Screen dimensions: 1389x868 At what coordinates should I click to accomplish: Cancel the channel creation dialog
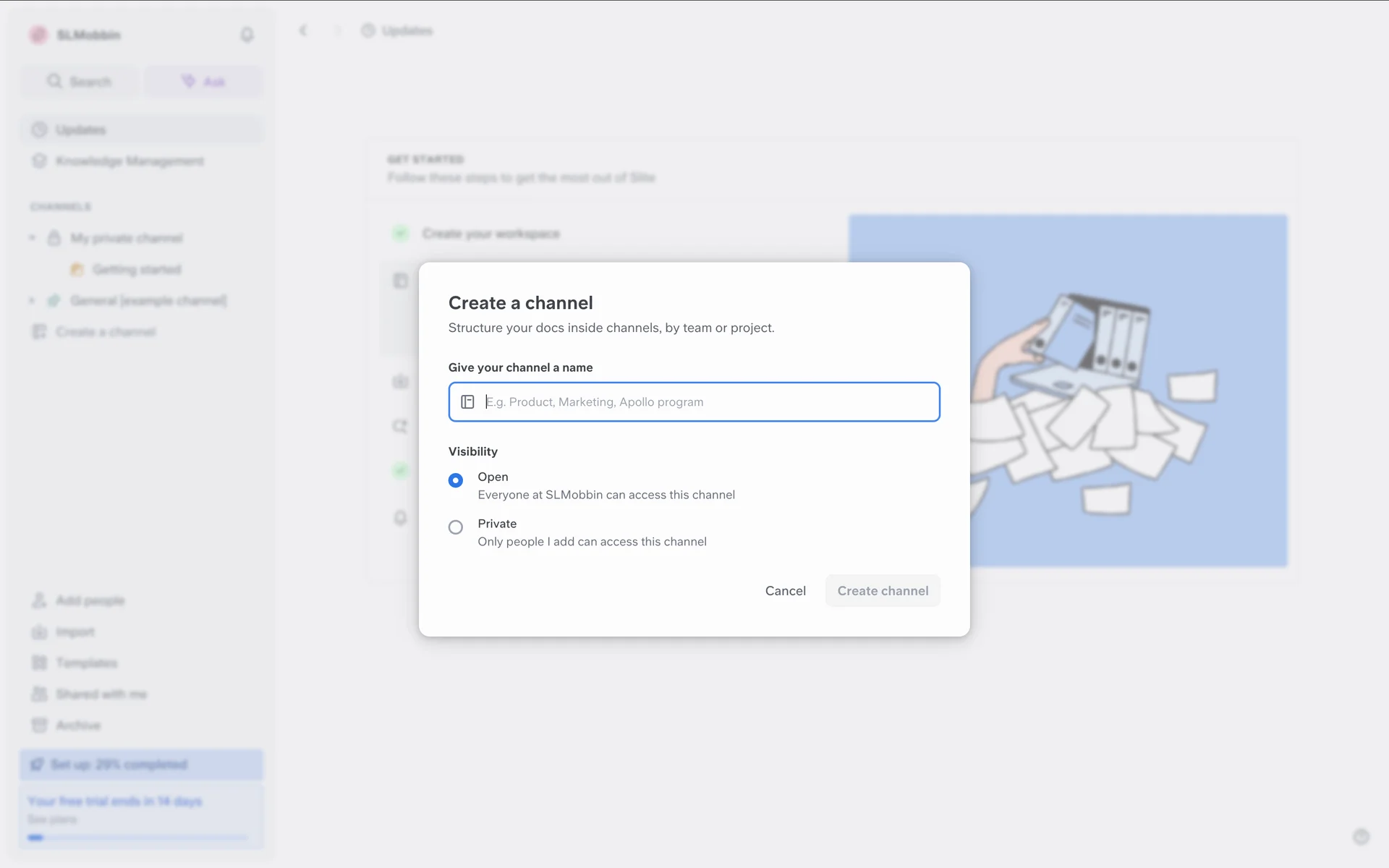[x=785, y=591]
